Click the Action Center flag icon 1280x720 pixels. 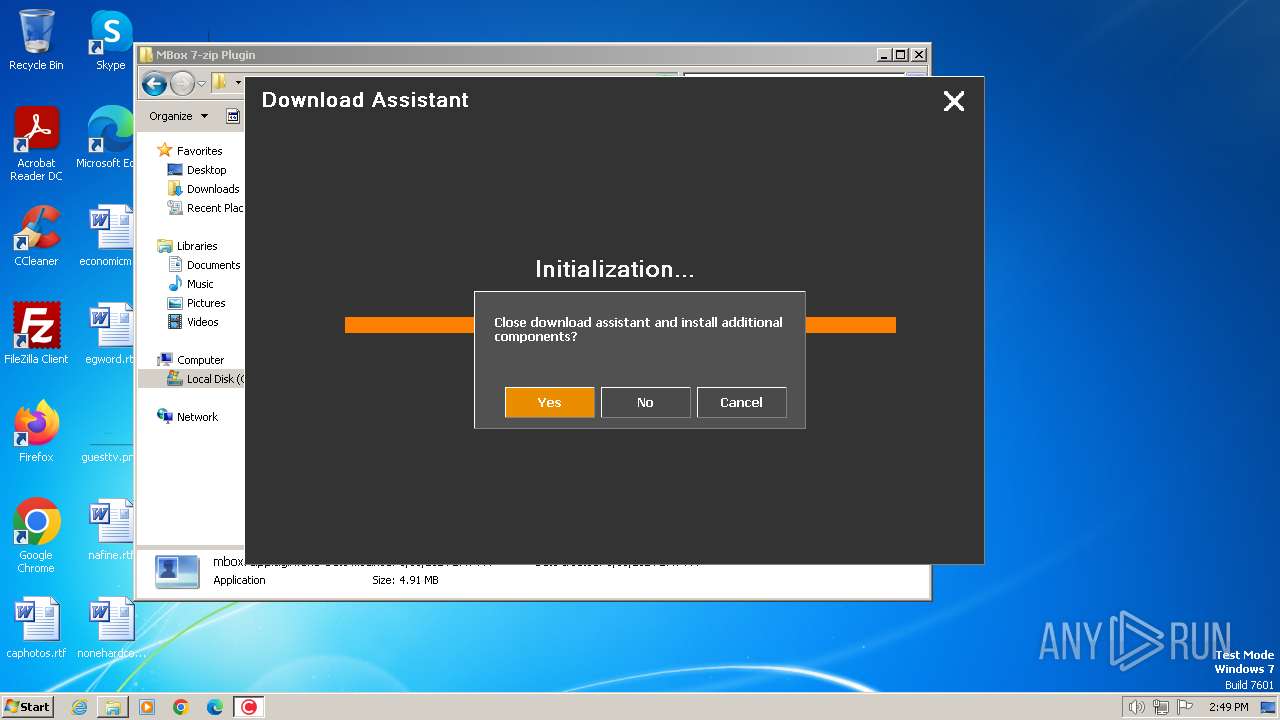coord(1185,707)
